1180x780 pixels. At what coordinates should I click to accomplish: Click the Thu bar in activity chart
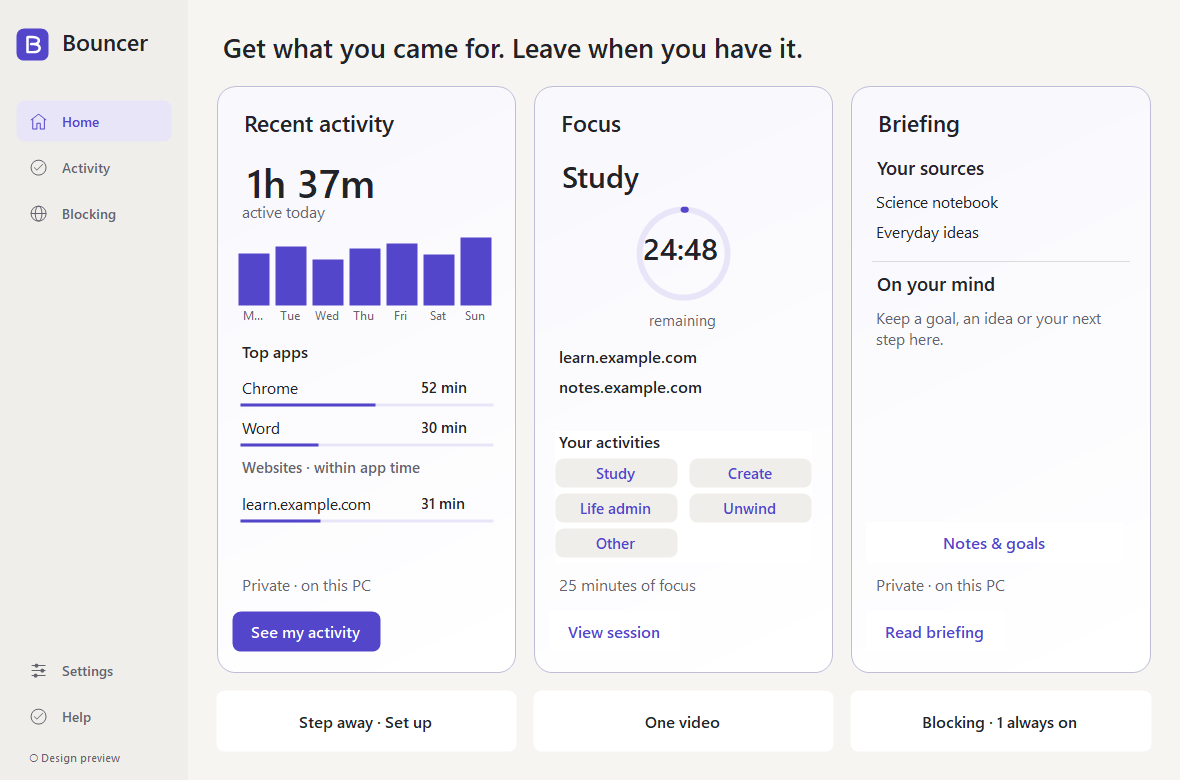(365, 276)
